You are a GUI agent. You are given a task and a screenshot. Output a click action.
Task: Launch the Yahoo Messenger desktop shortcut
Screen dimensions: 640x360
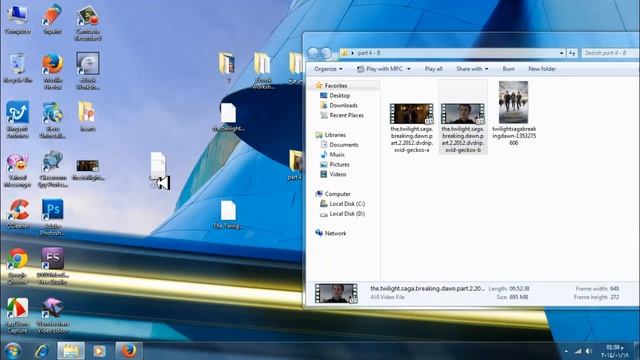click(x=18, y=170)
